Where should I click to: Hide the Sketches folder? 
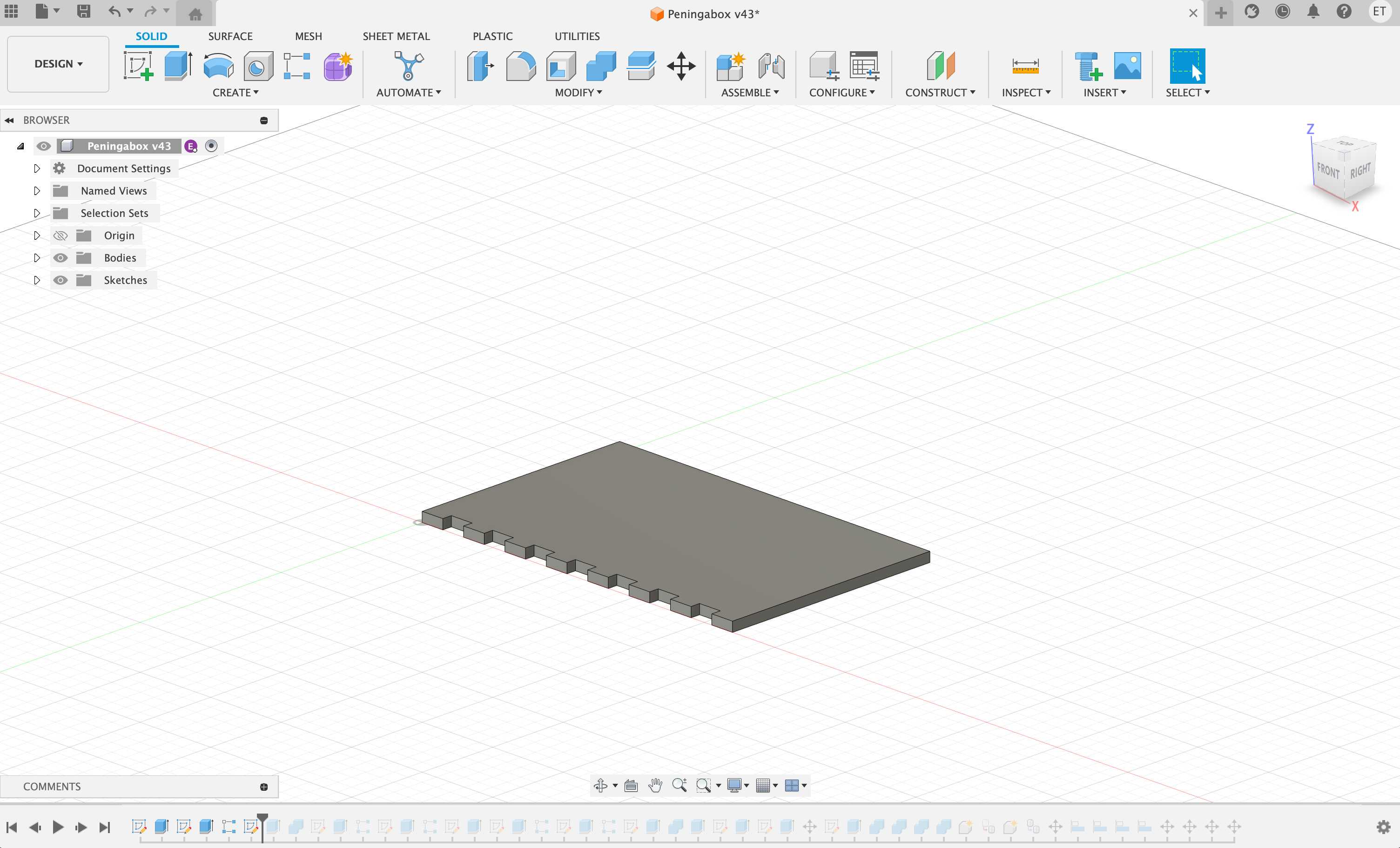[60, 280]
